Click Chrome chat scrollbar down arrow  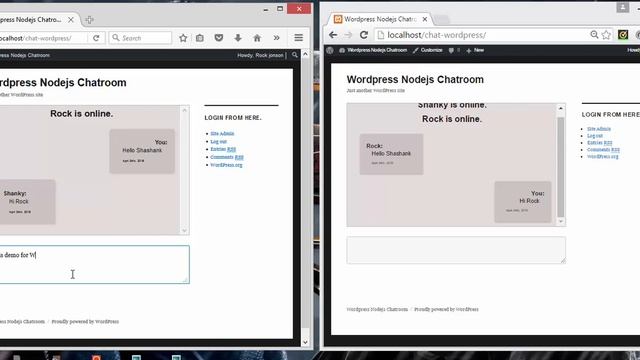click(561, 221)
